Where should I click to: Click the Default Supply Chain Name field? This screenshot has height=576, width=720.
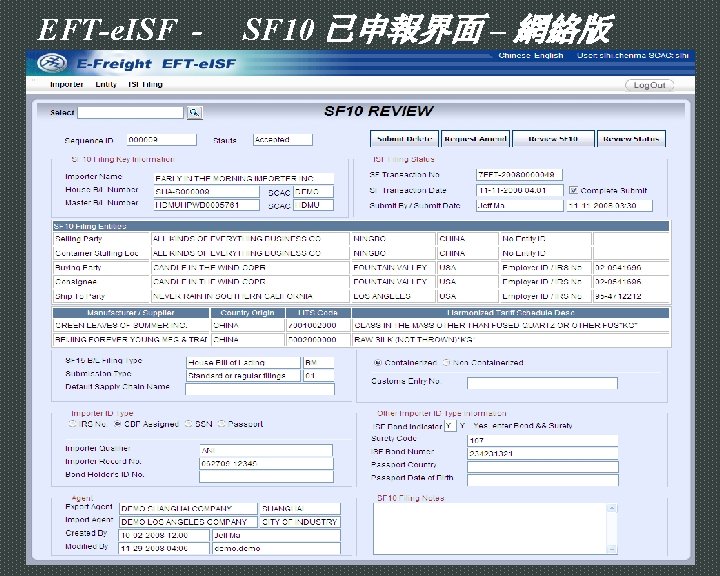point(260,389)
